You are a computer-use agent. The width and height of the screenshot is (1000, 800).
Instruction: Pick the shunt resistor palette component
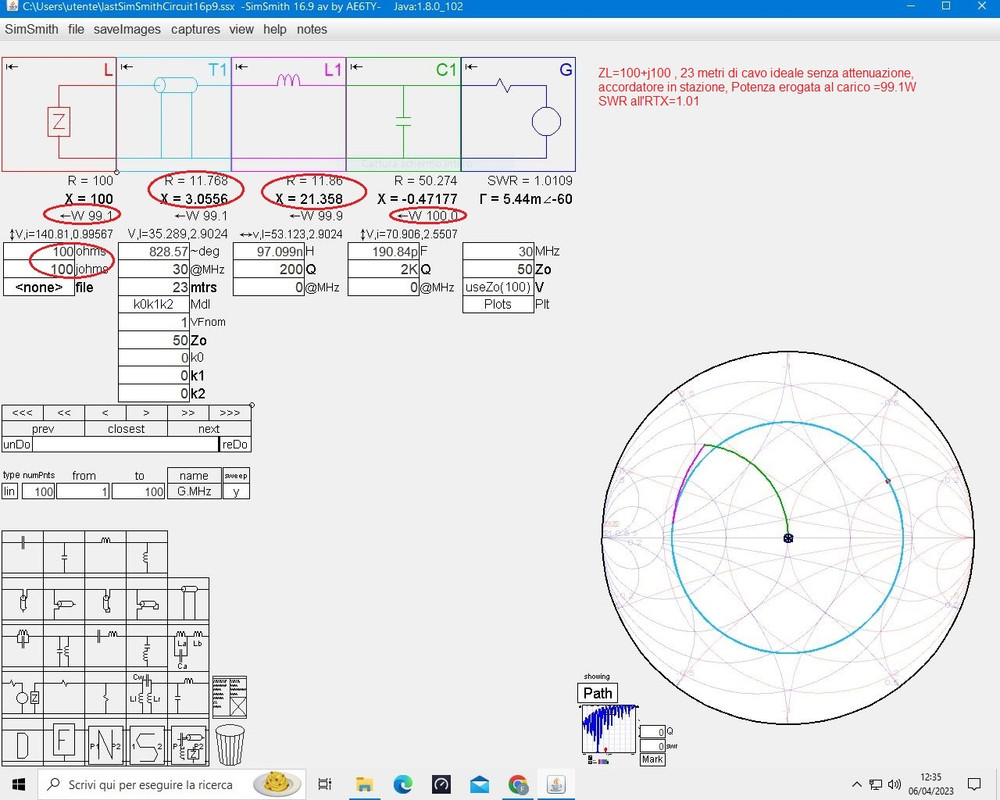pyautogui.click(x=105, y=693)
